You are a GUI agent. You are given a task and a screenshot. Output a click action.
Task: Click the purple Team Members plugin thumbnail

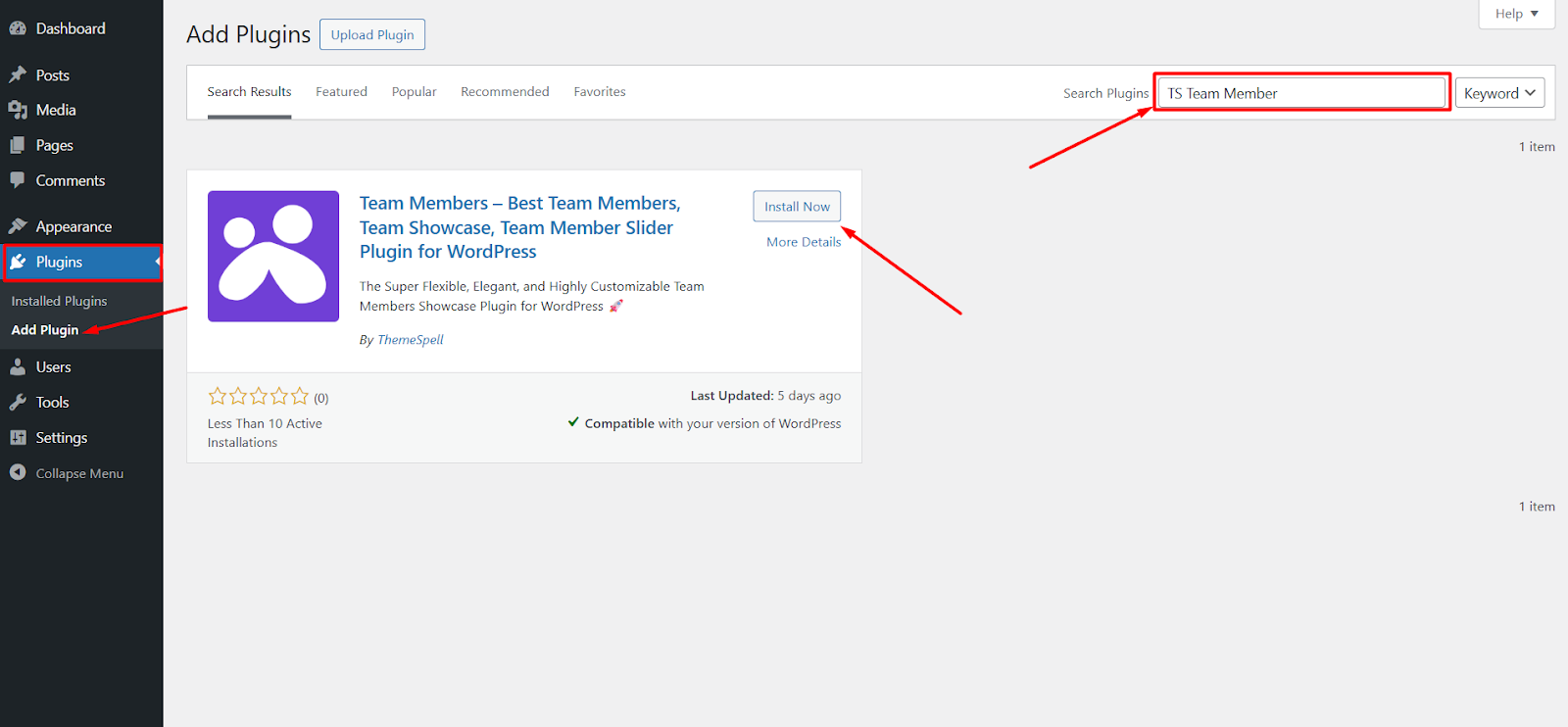click(x=273, y=256)
